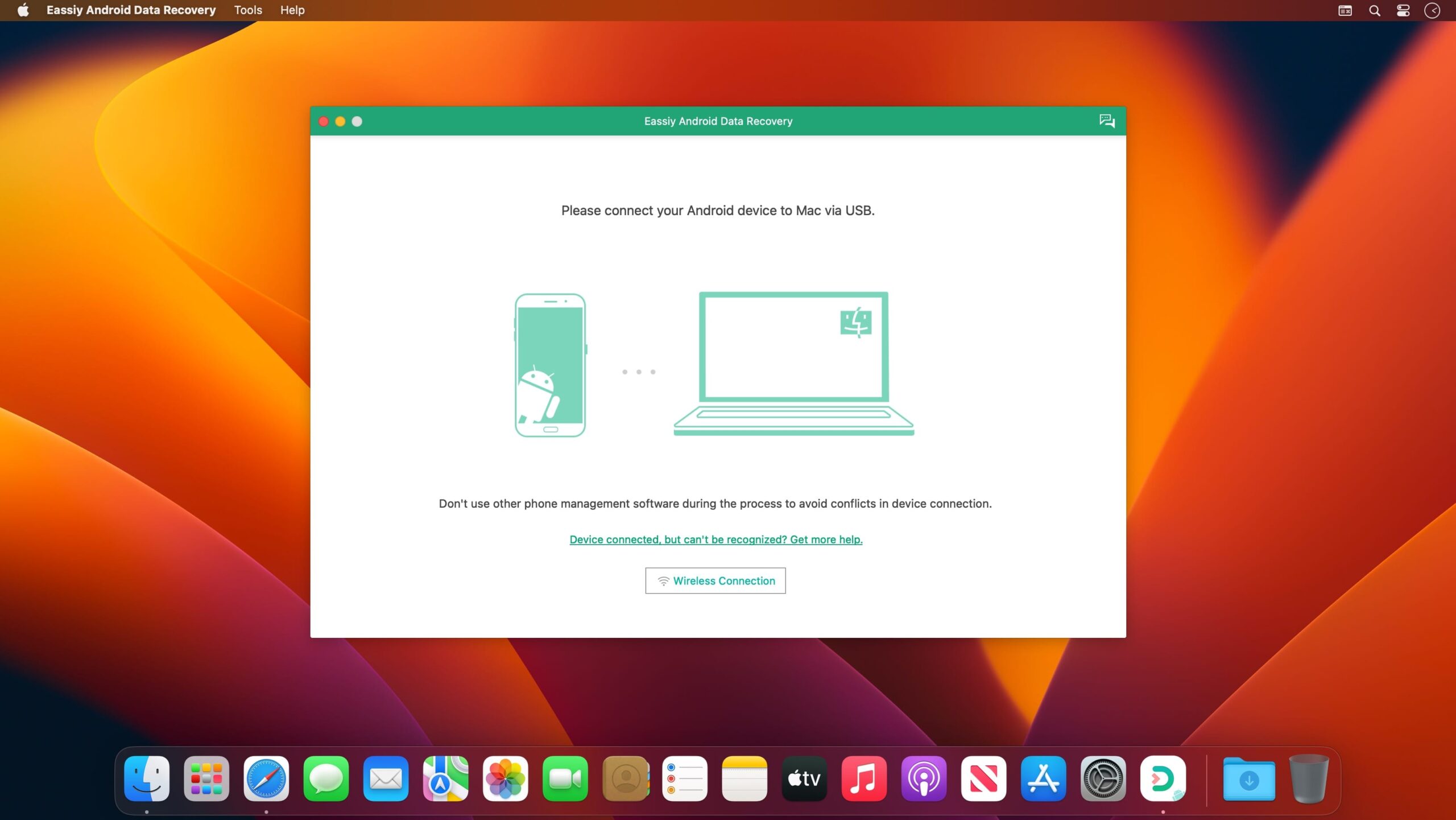Open the device not recognized help link
The height and width of the screenshot is (820, 1456).
[715, 539]
